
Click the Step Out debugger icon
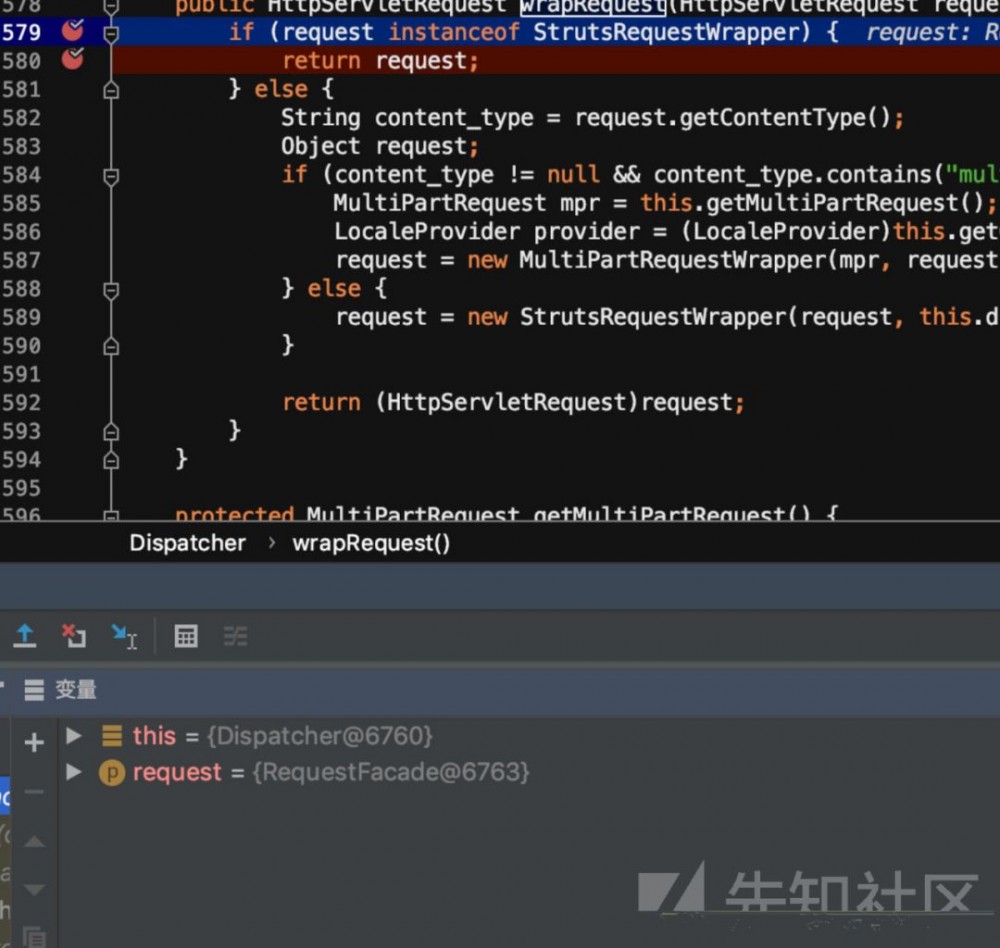[25, 636]
